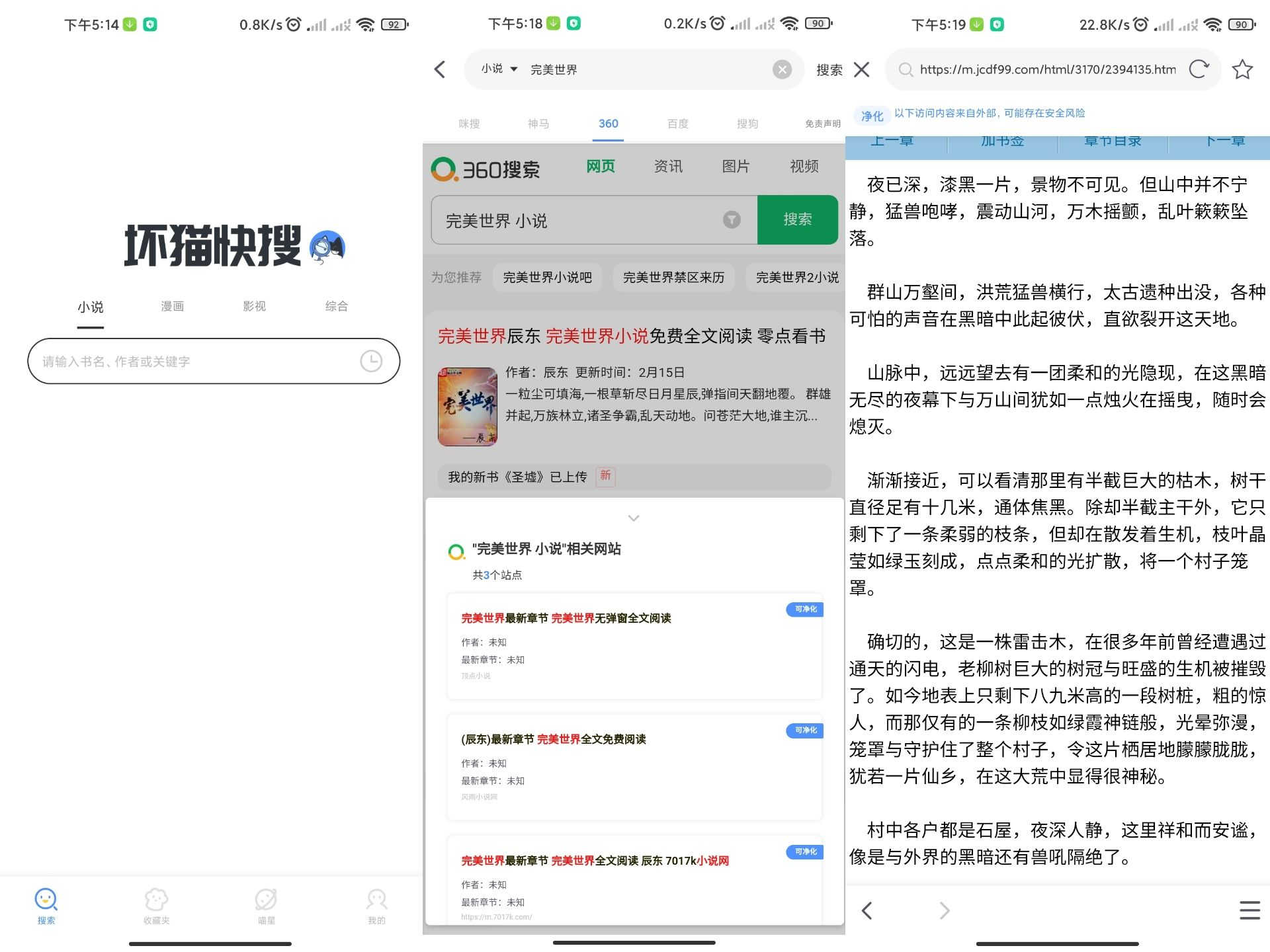Go to 上一章 previous chapter
The width and height of the screenshot is (1270, 952).
[892, 141]
